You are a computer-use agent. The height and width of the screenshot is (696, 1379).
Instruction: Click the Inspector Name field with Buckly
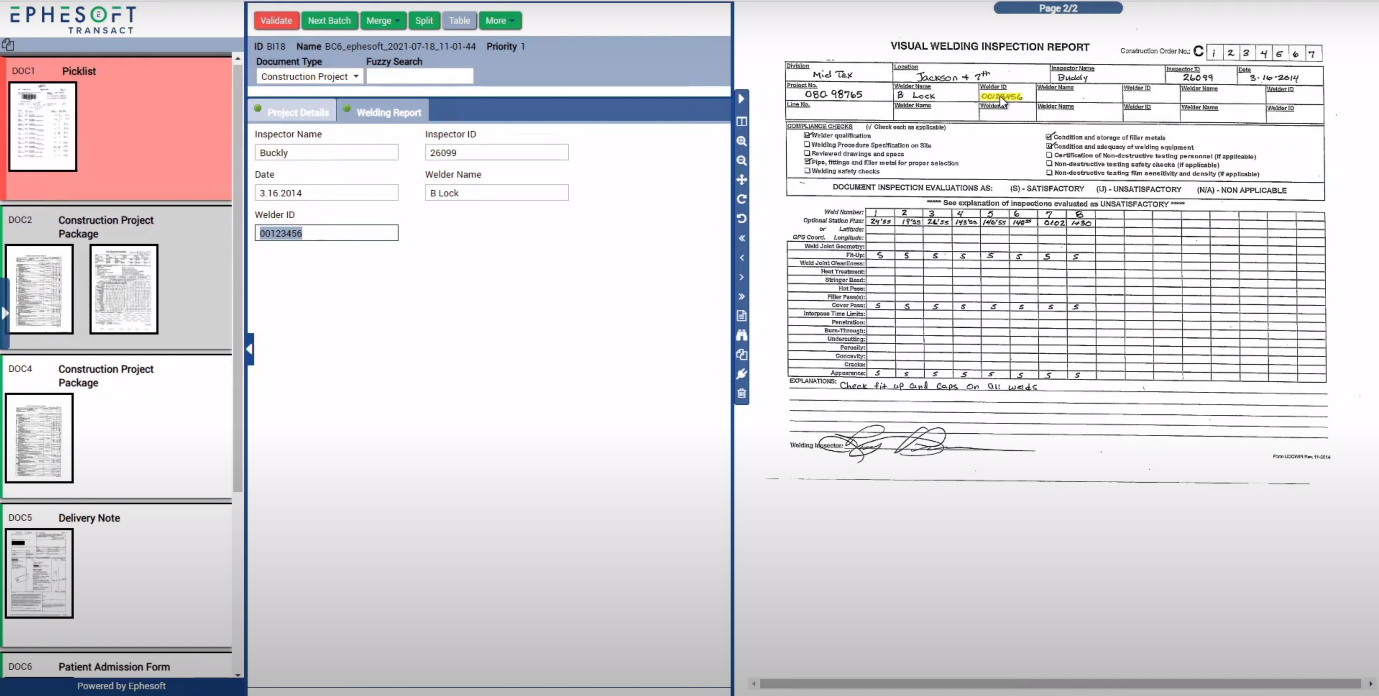tap(327, 152)
